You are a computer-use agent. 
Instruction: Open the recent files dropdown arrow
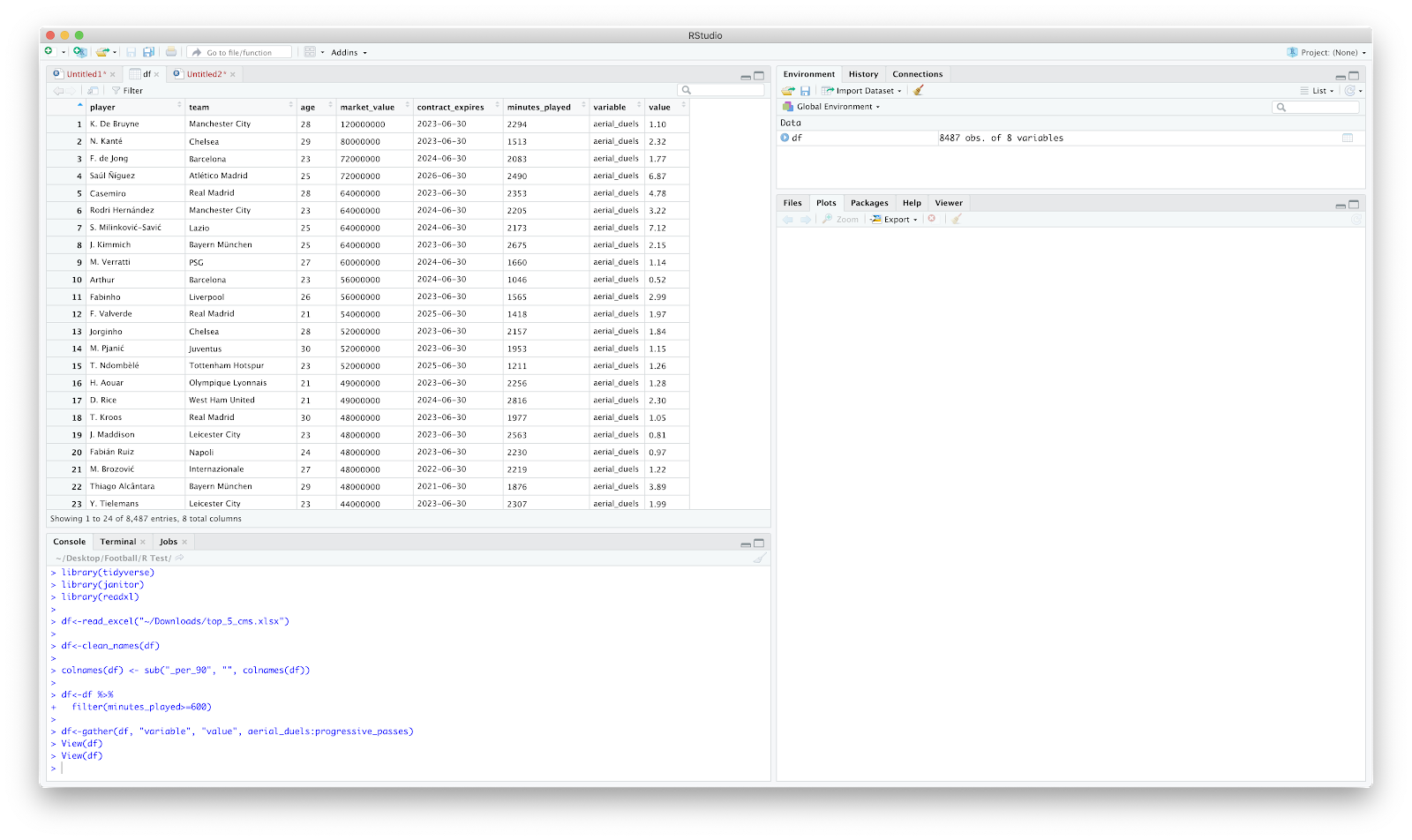pyautogui.click(x=116, y=53)
